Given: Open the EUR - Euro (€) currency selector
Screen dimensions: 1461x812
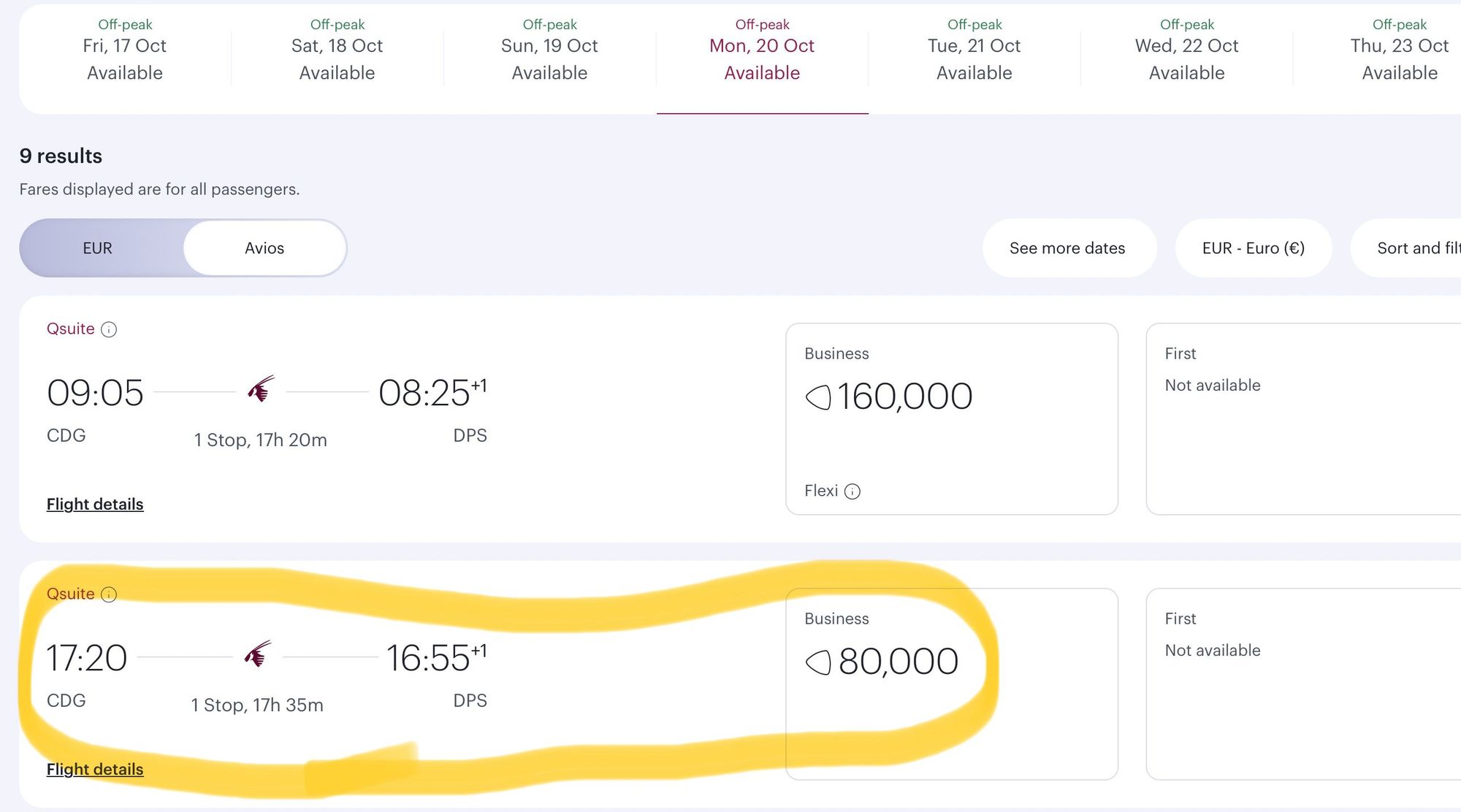Looking at the screenshot, I should point(1253,248).
